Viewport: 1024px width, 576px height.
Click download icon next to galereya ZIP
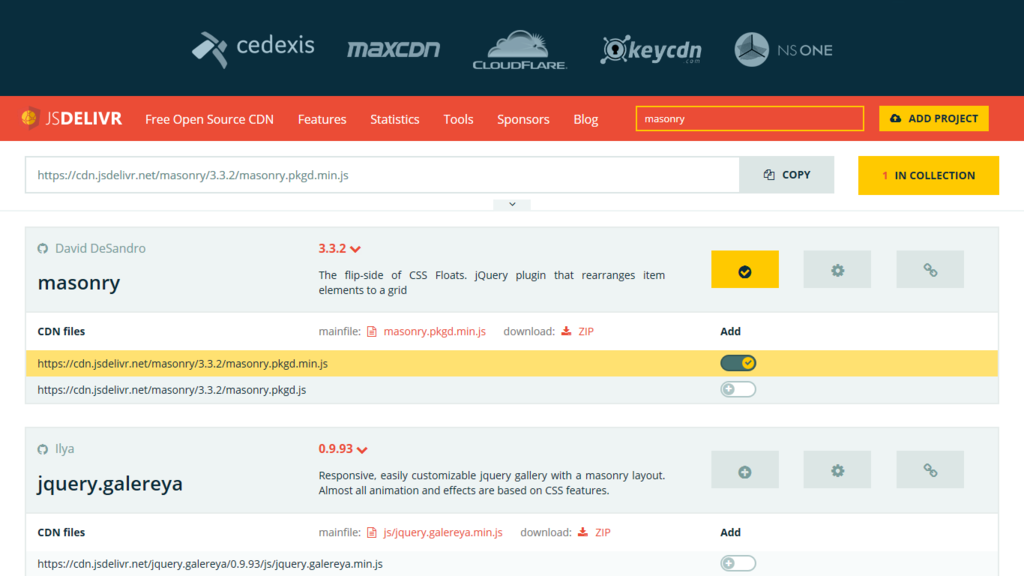pos(583,532)
